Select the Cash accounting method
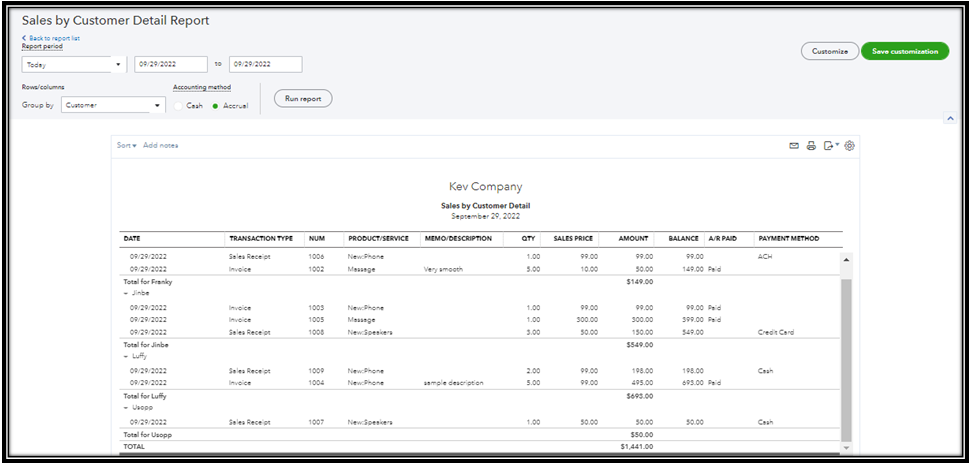The image size is (969, 464). tap(180, 105)
